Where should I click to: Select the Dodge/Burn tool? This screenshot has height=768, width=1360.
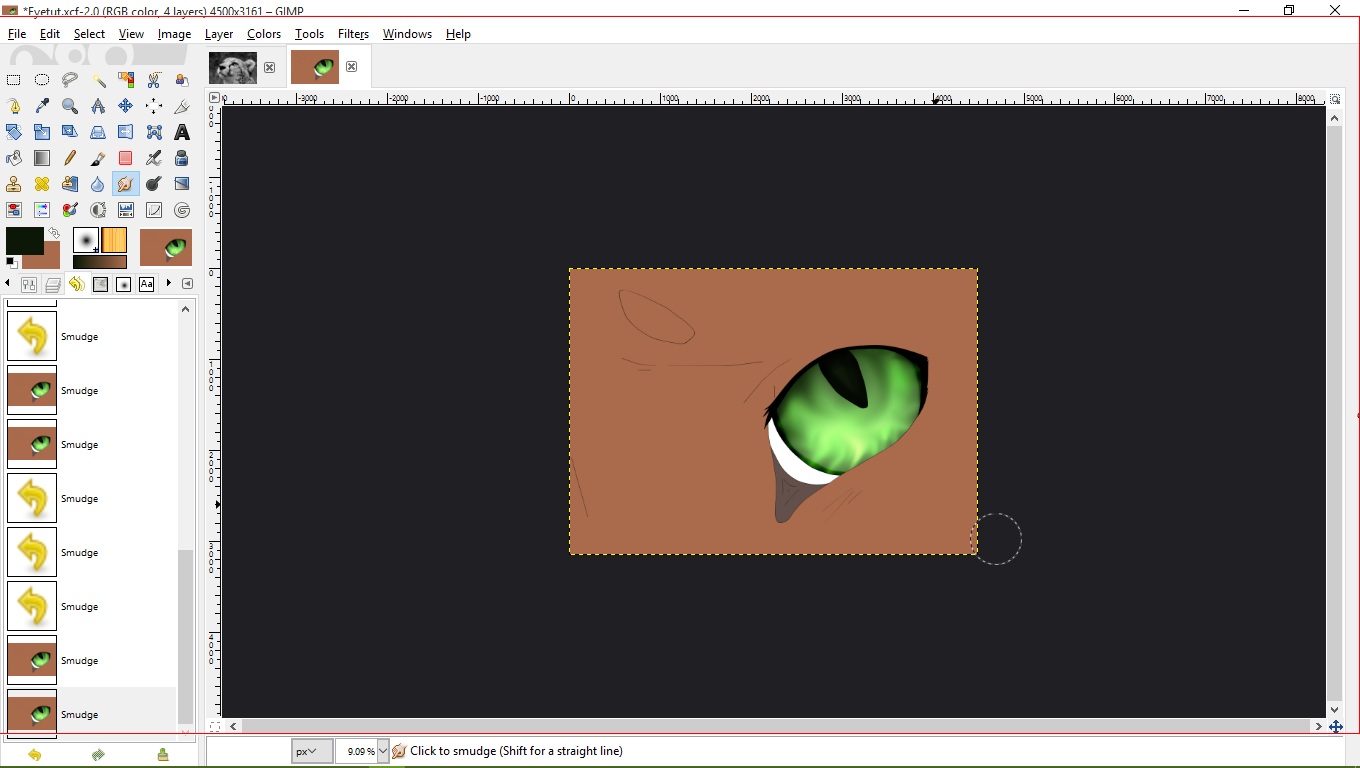[154, 184]
